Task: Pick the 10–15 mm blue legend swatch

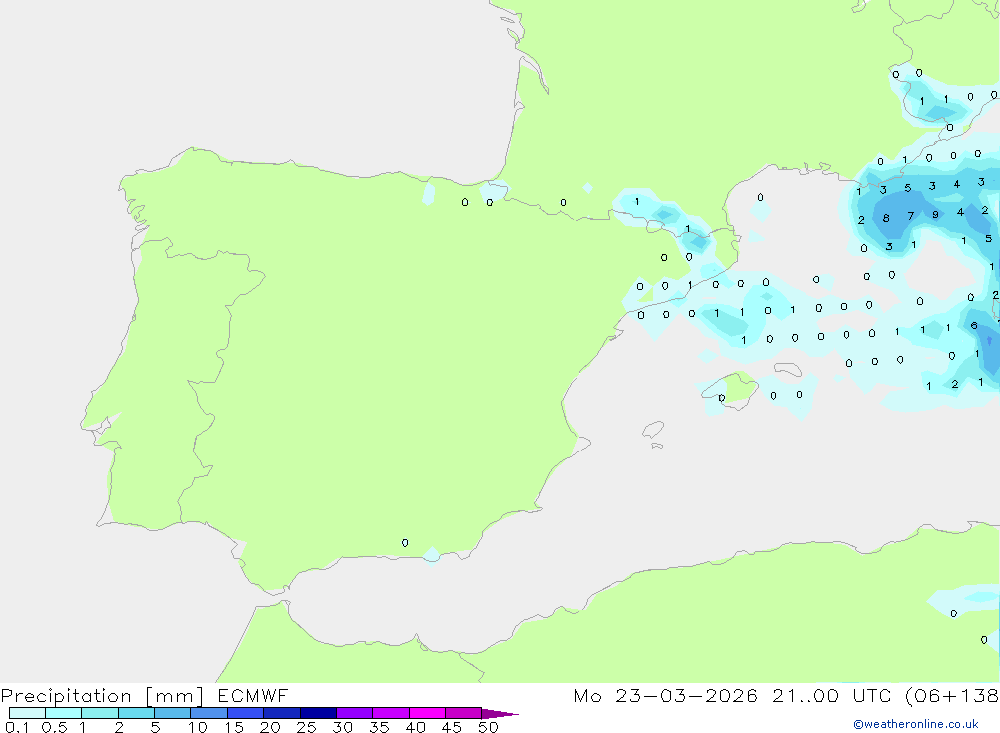Action: coord(209,713)
